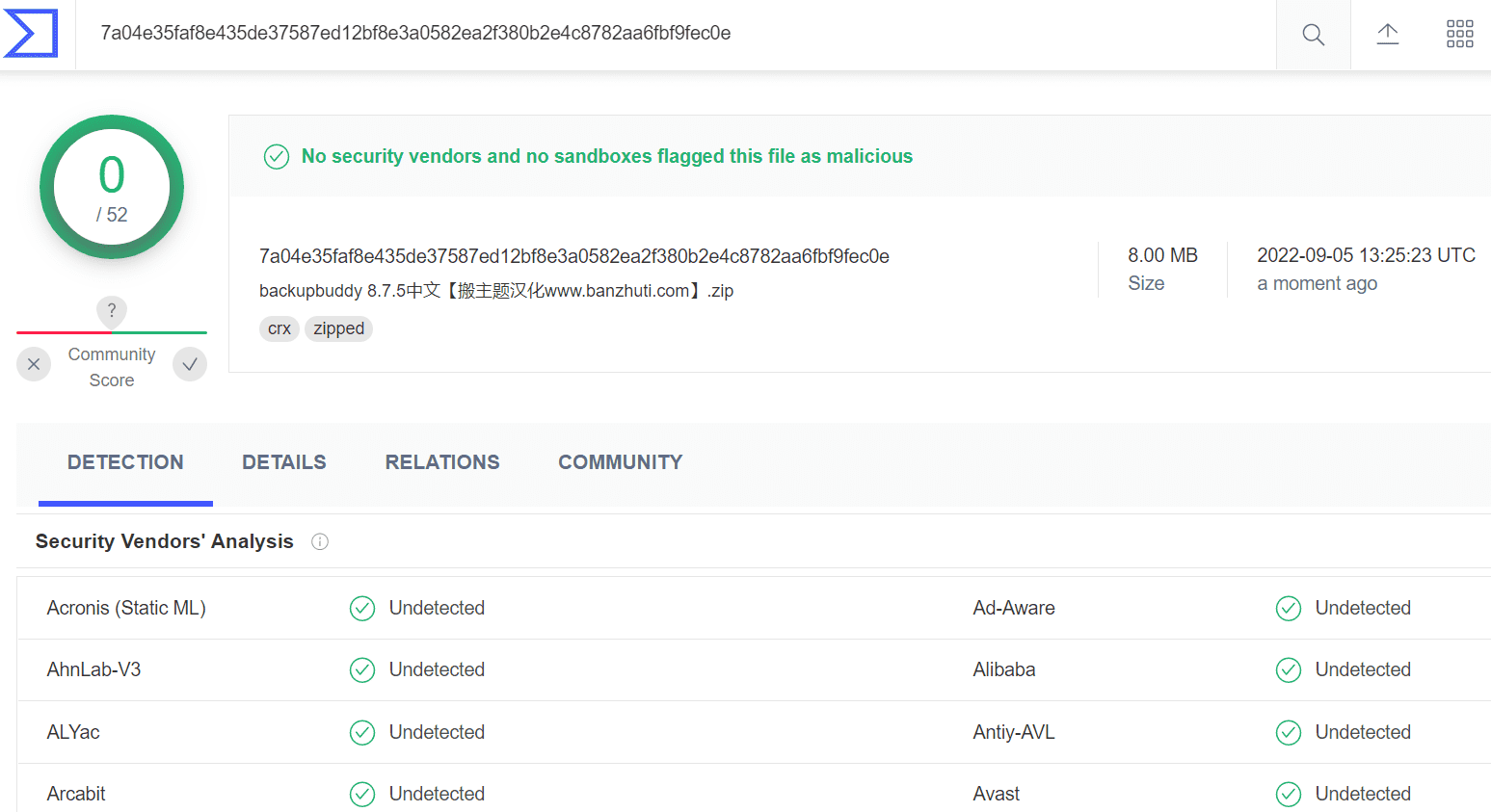Open the apps grid menu icon

tap(1459, 34)
